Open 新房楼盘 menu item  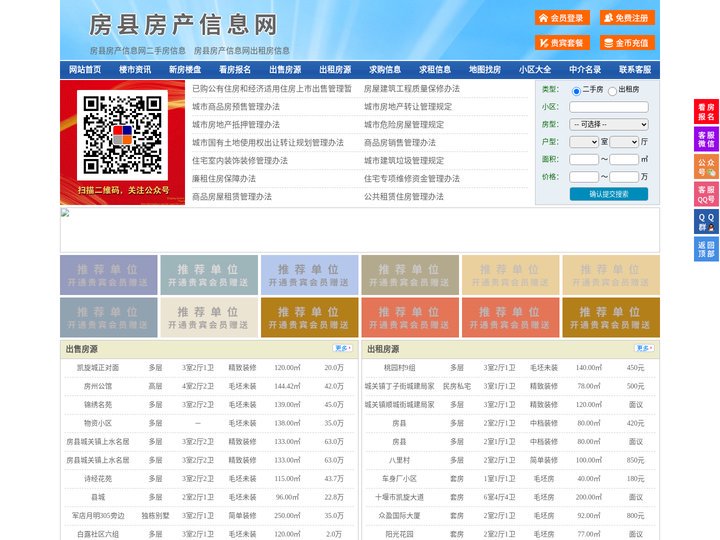point(185,70)
